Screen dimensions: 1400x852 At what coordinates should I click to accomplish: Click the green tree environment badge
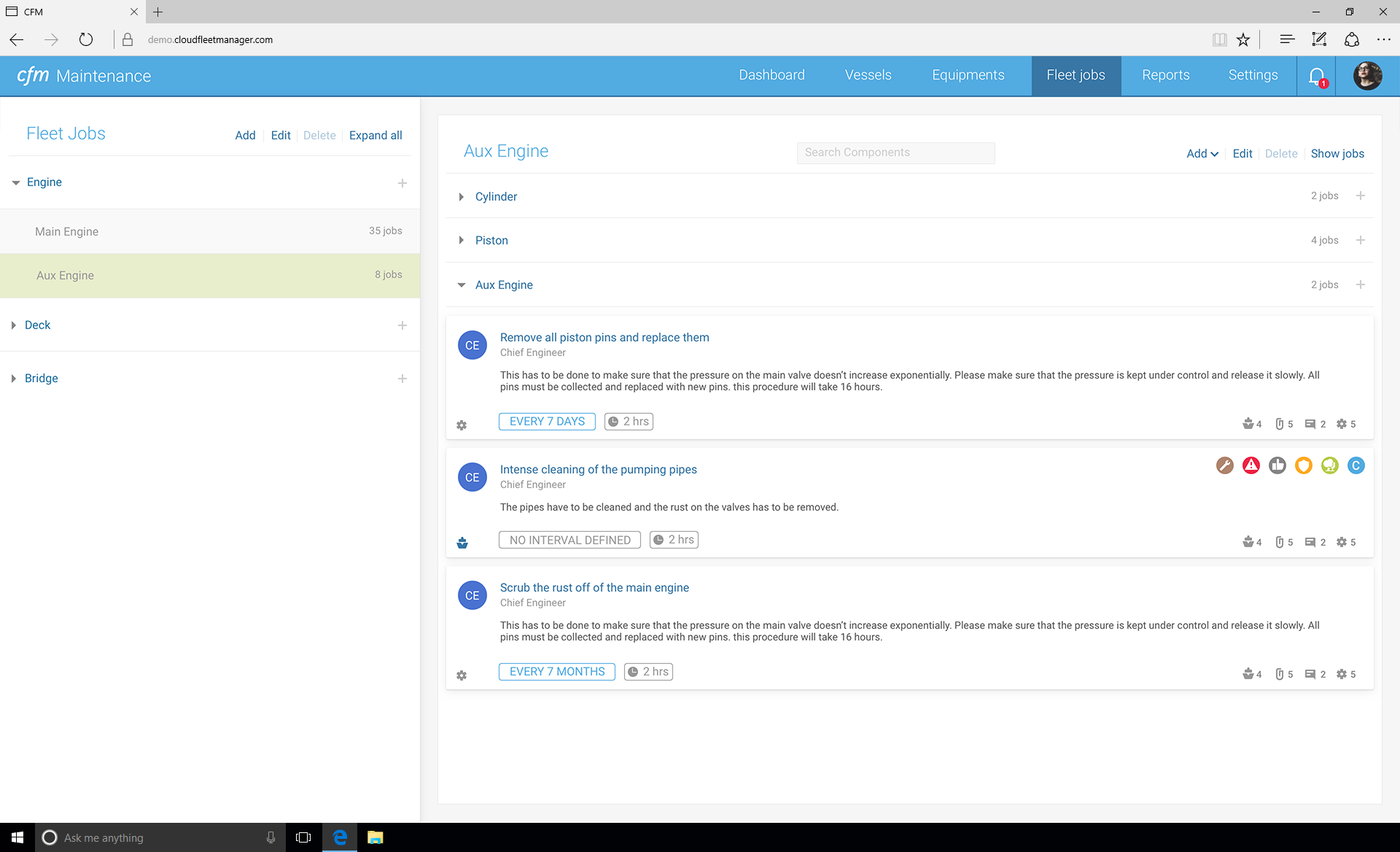point(1329,465)
